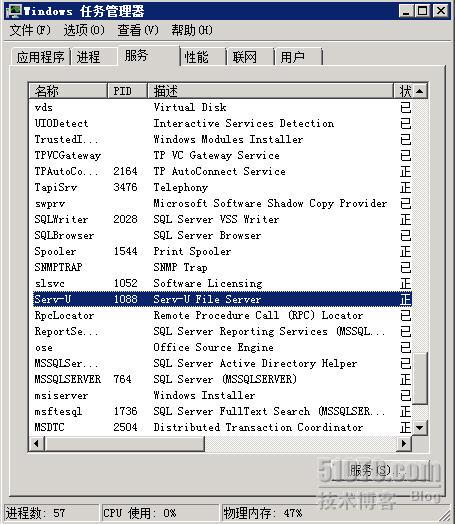The height and width of the screenshot is (524, 455).
Task: Click PID value 764
Action: coord(122,379)
